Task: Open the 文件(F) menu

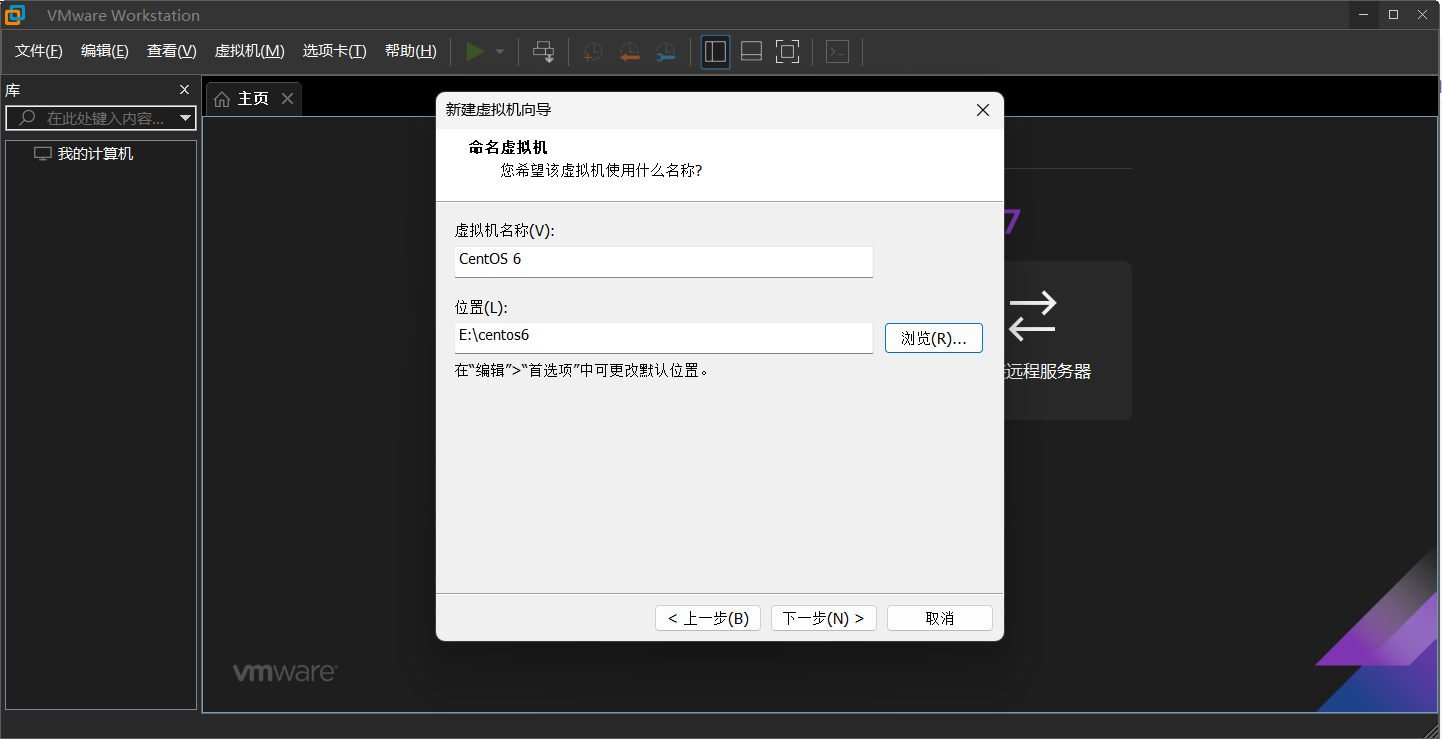Action: coord(39,51)
